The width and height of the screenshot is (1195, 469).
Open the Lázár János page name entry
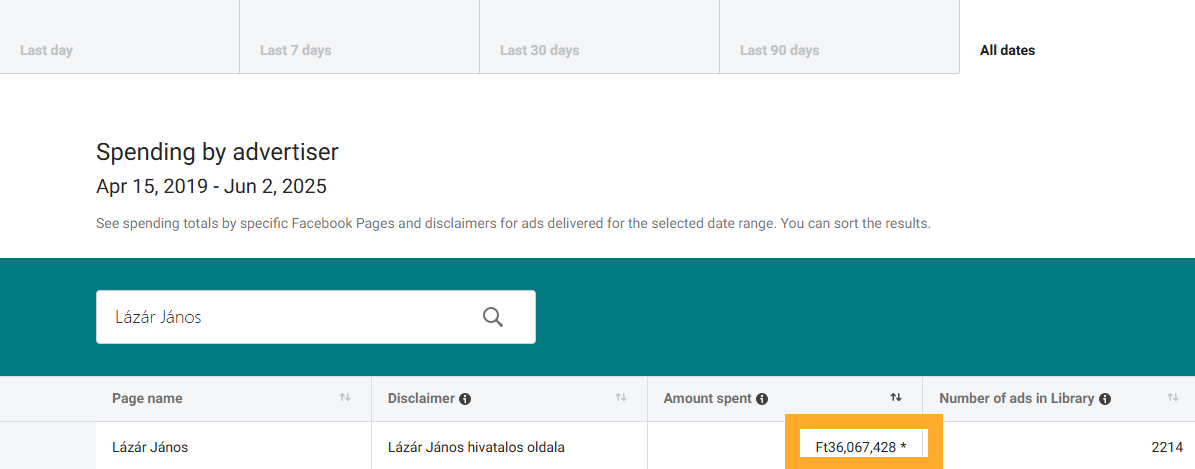[150, 447]
